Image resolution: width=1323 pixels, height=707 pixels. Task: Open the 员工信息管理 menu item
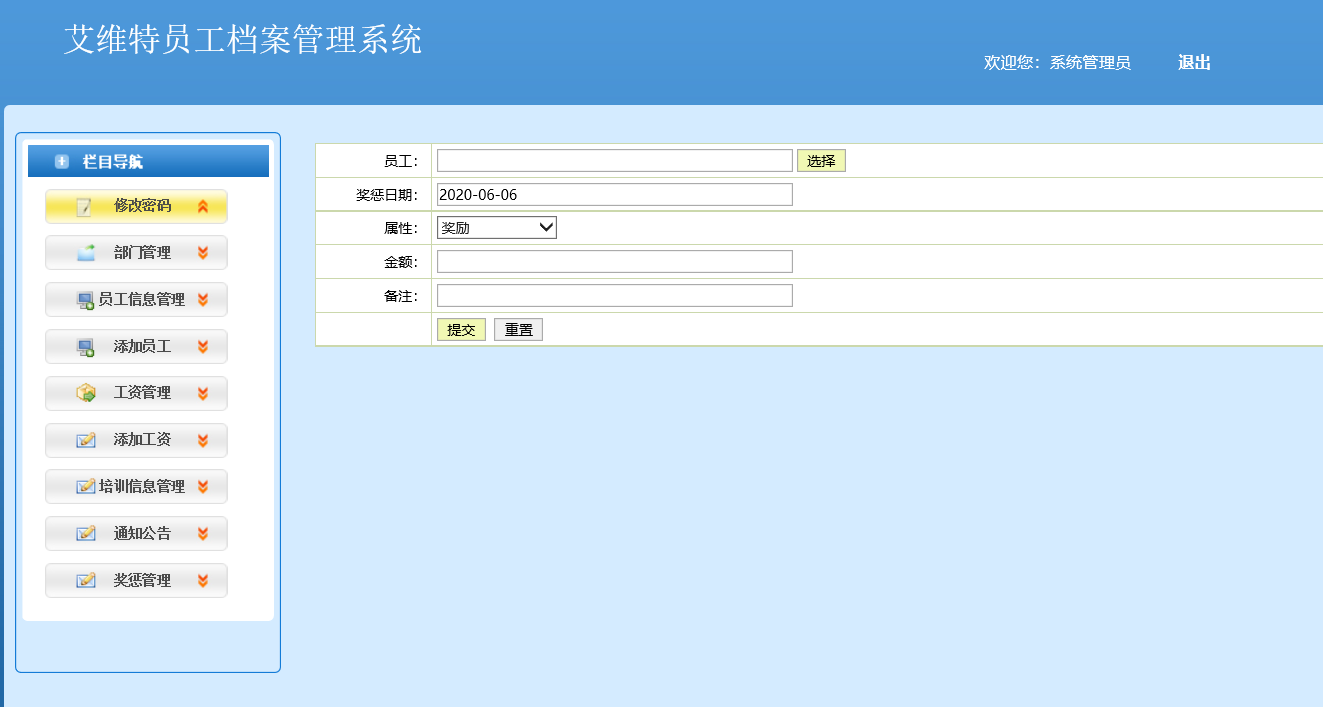[x=136, y=300]
